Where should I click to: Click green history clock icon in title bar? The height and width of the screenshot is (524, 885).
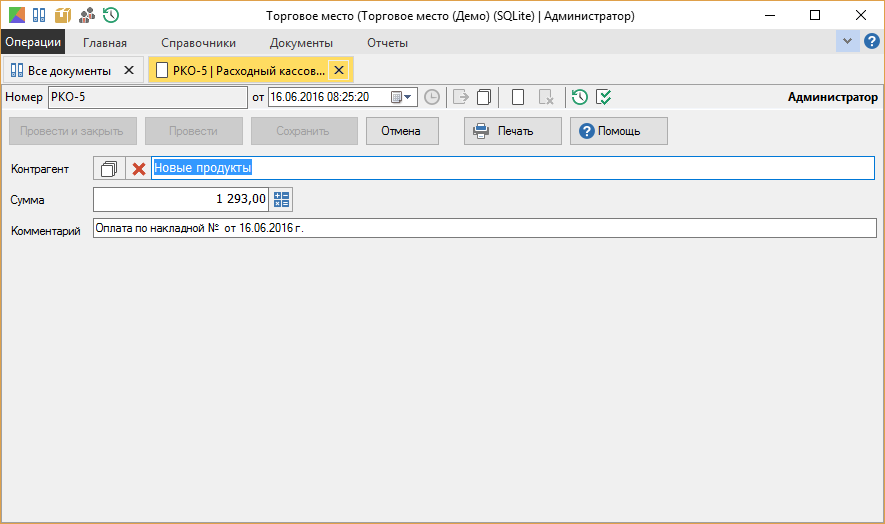click(111, 15)
